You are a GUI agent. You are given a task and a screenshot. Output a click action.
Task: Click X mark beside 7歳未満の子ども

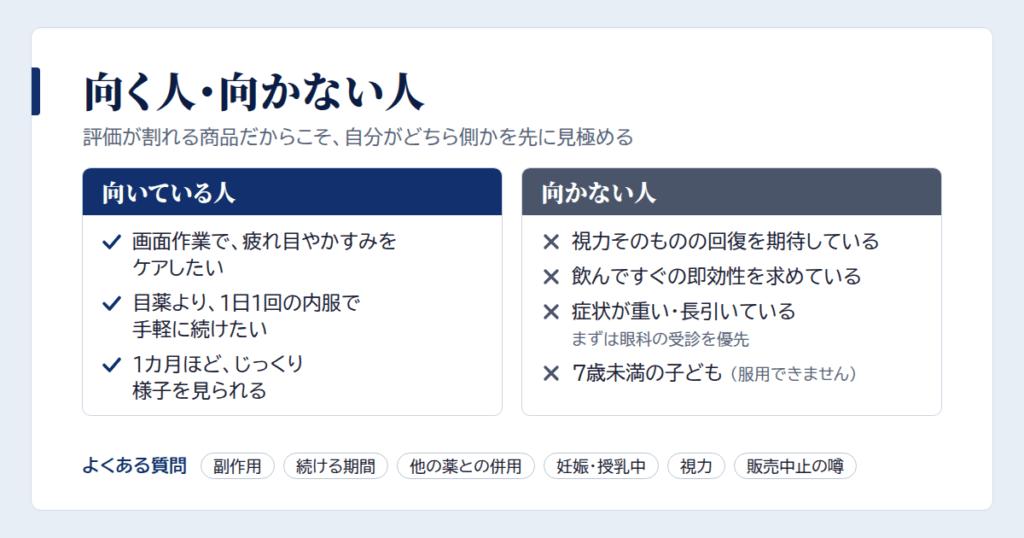point(551,374)
